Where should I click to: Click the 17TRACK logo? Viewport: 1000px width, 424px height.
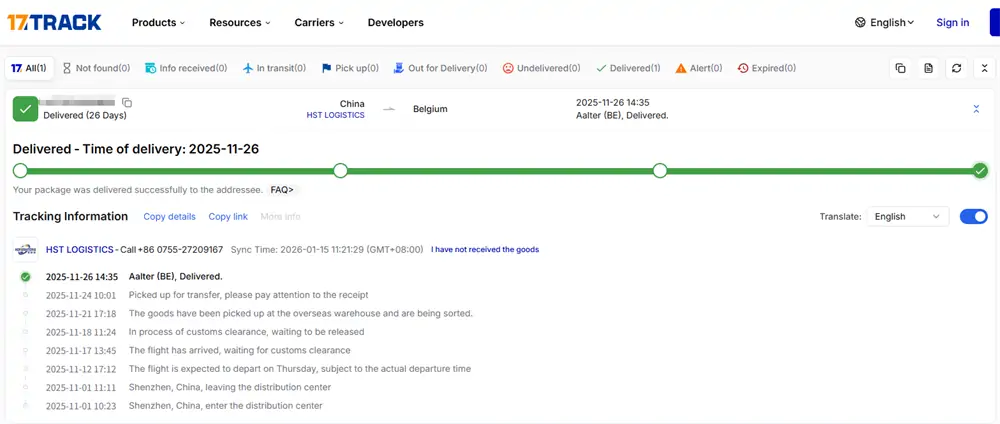tap(56, 22)
